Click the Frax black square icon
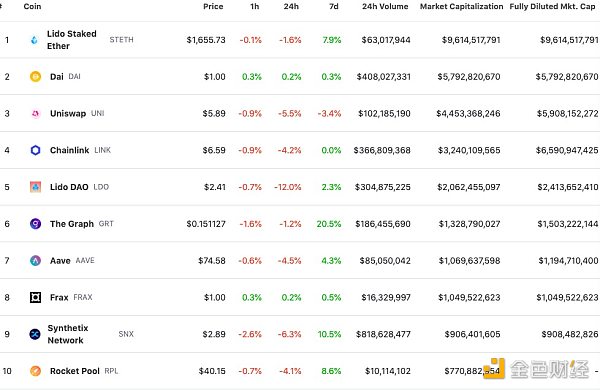The width and height of the screenshot is (600, 390). click(x=35, y=297)
